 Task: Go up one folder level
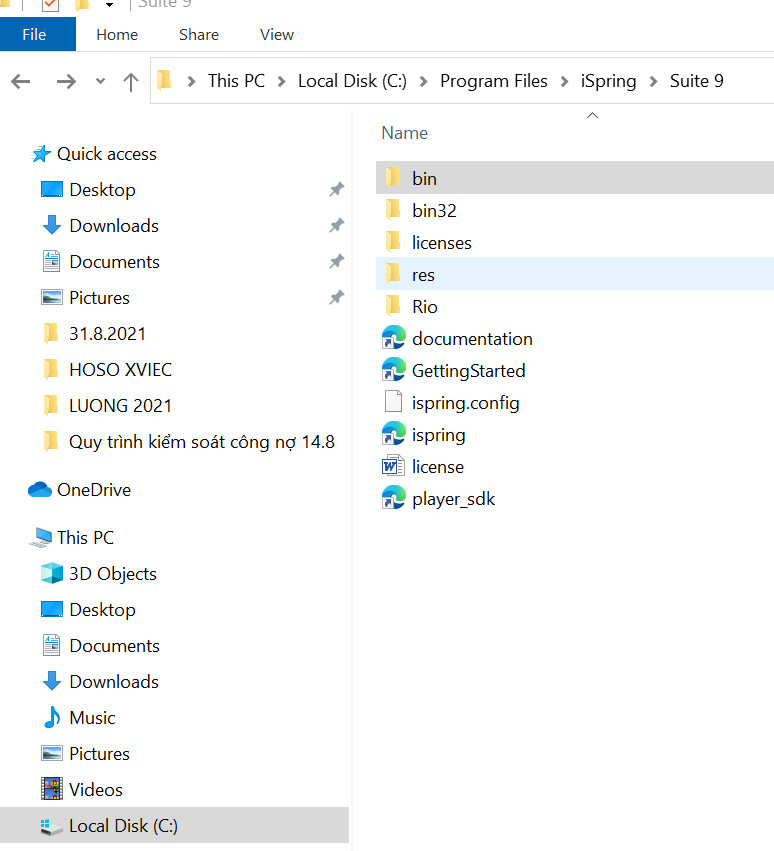130,82
